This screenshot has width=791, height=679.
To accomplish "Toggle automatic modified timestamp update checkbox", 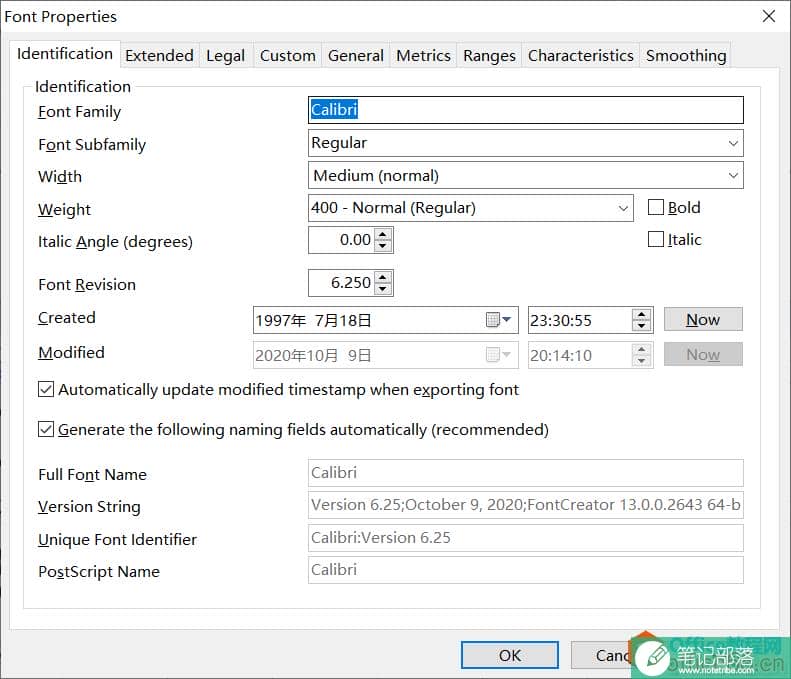I will (46, 389).
